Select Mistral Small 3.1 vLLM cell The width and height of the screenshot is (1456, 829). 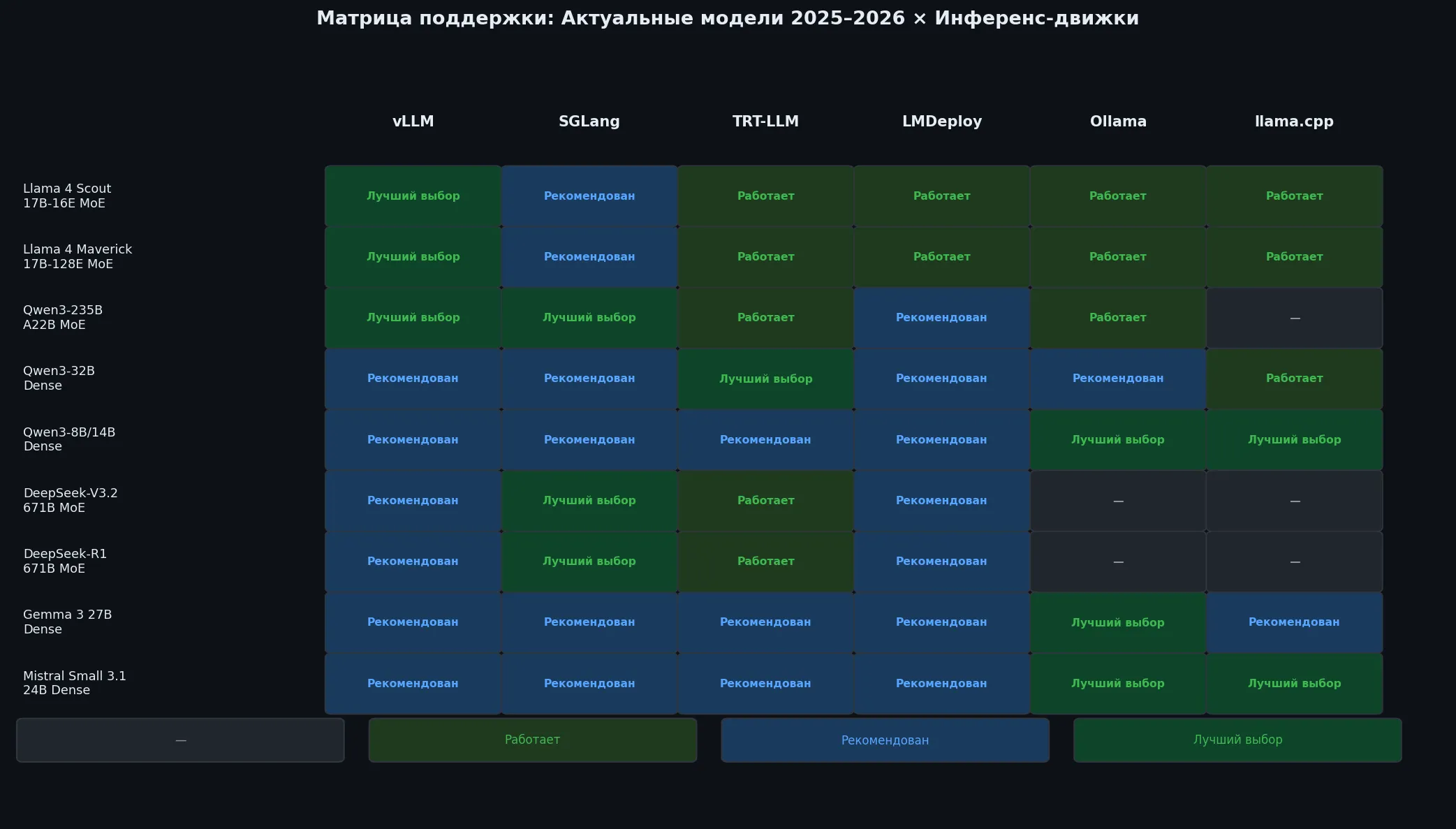point(413,683)
